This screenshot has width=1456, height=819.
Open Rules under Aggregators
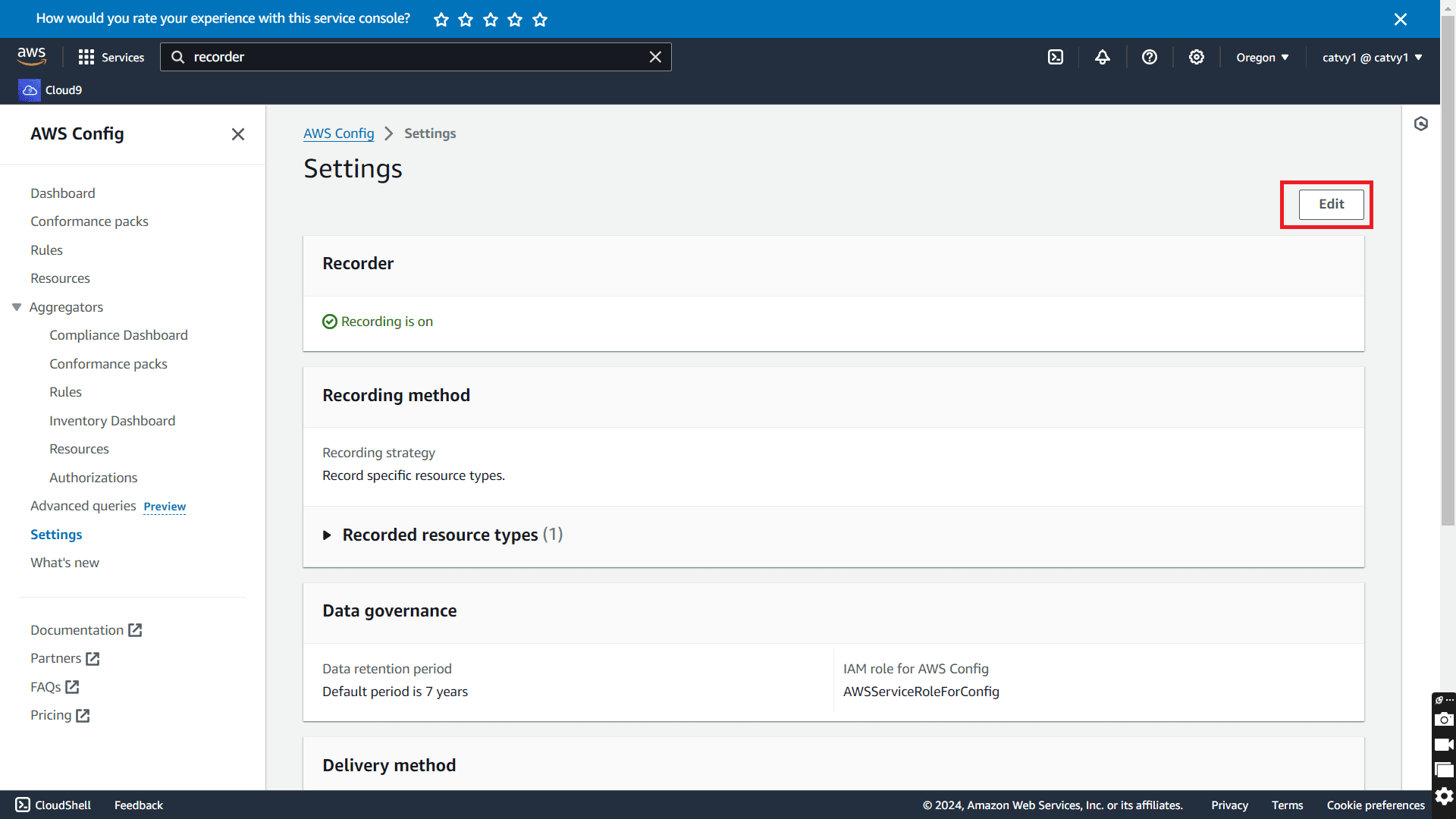point(65,392)
